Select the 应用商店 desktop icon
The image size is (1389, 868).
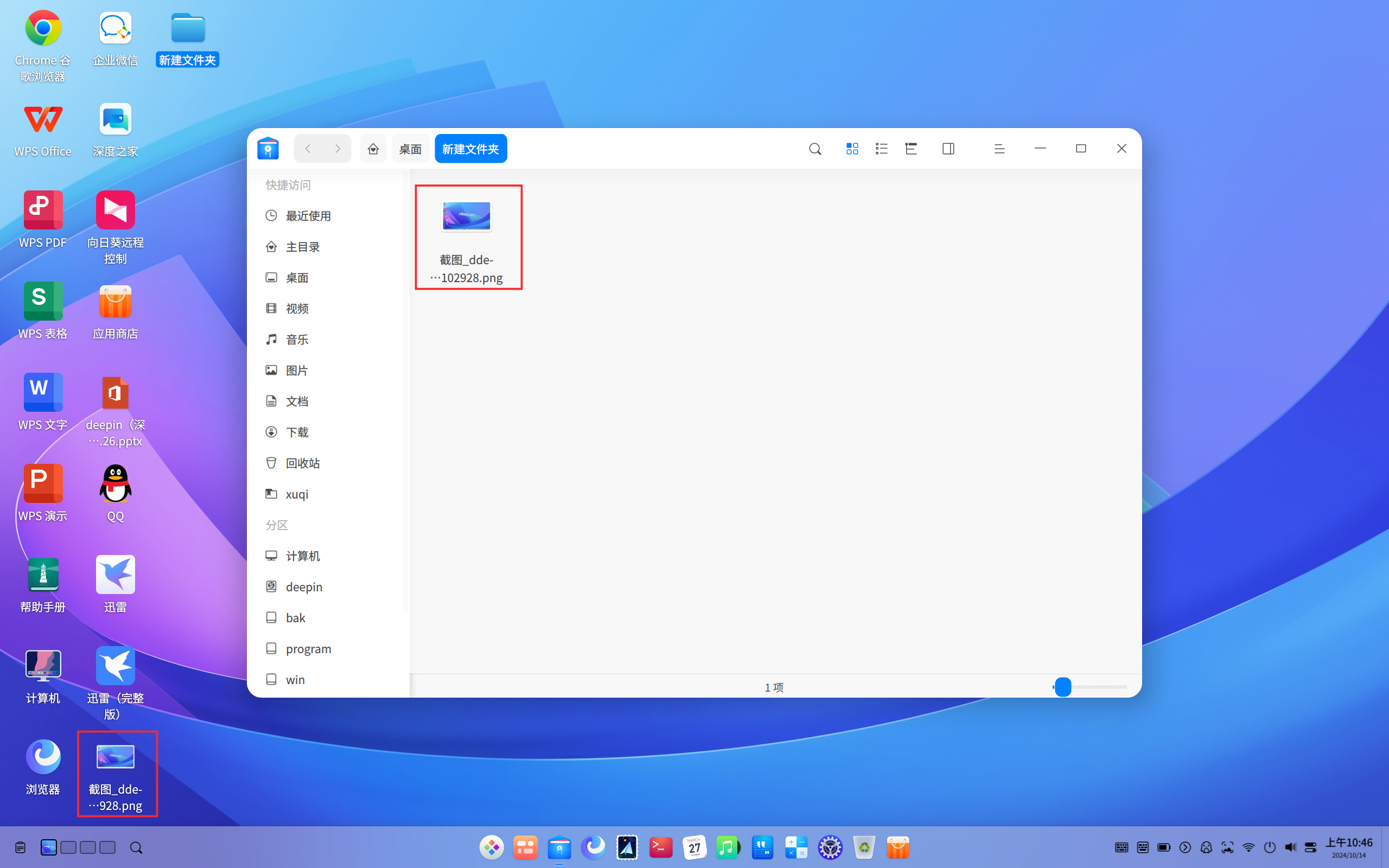pos(116,312)
